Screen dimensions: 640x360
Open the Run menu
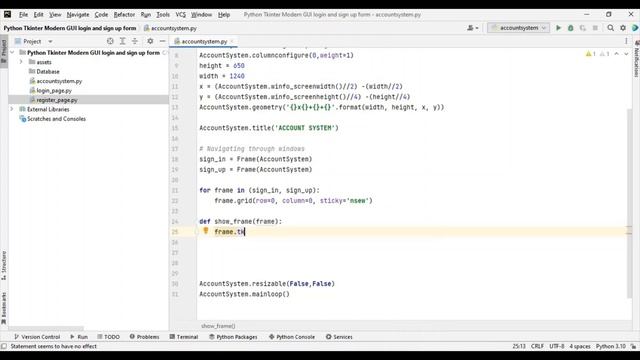[x=146, y=14]
